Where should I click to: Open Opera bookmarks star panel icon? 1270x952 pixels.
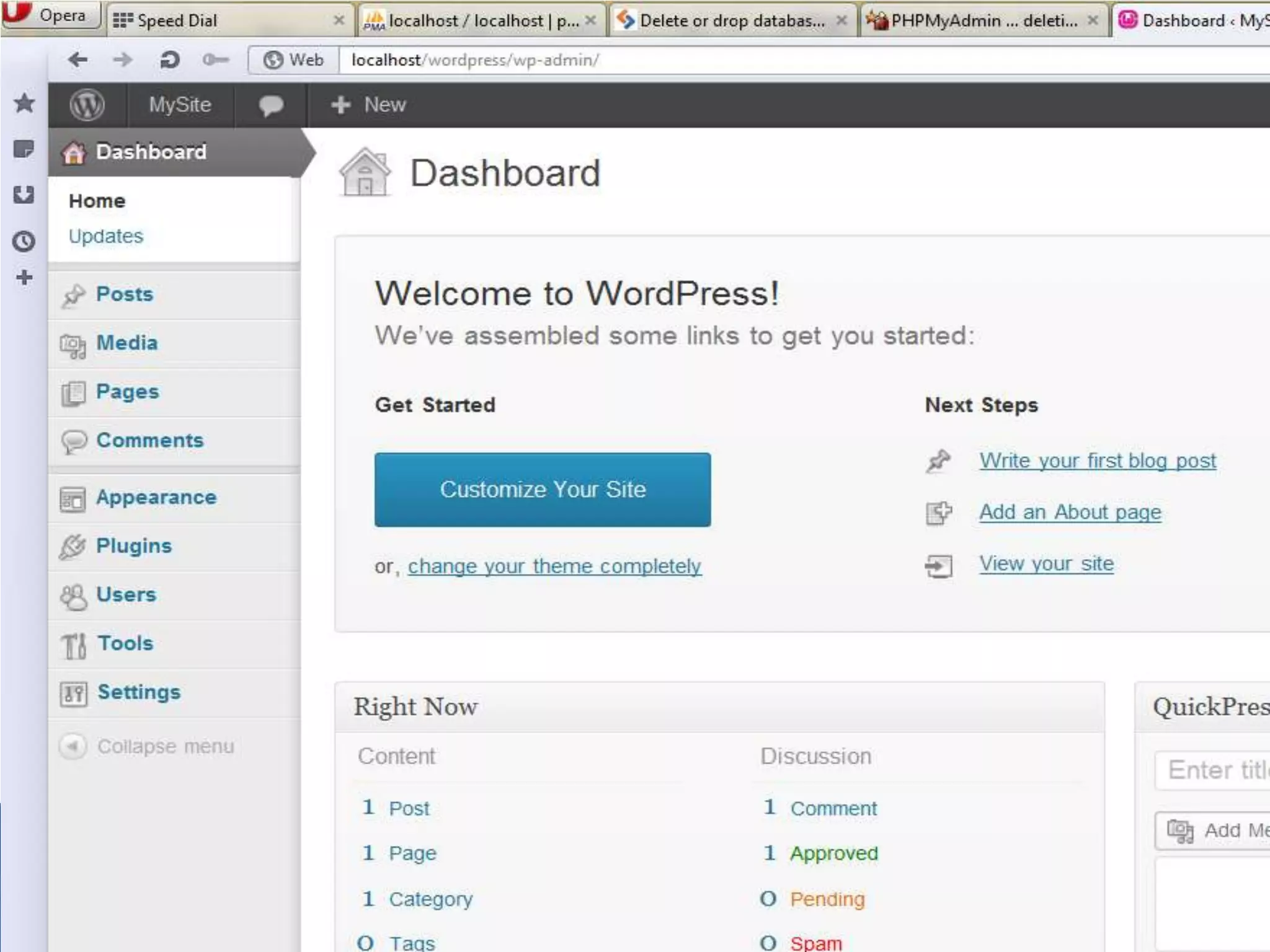coord(24,103)
